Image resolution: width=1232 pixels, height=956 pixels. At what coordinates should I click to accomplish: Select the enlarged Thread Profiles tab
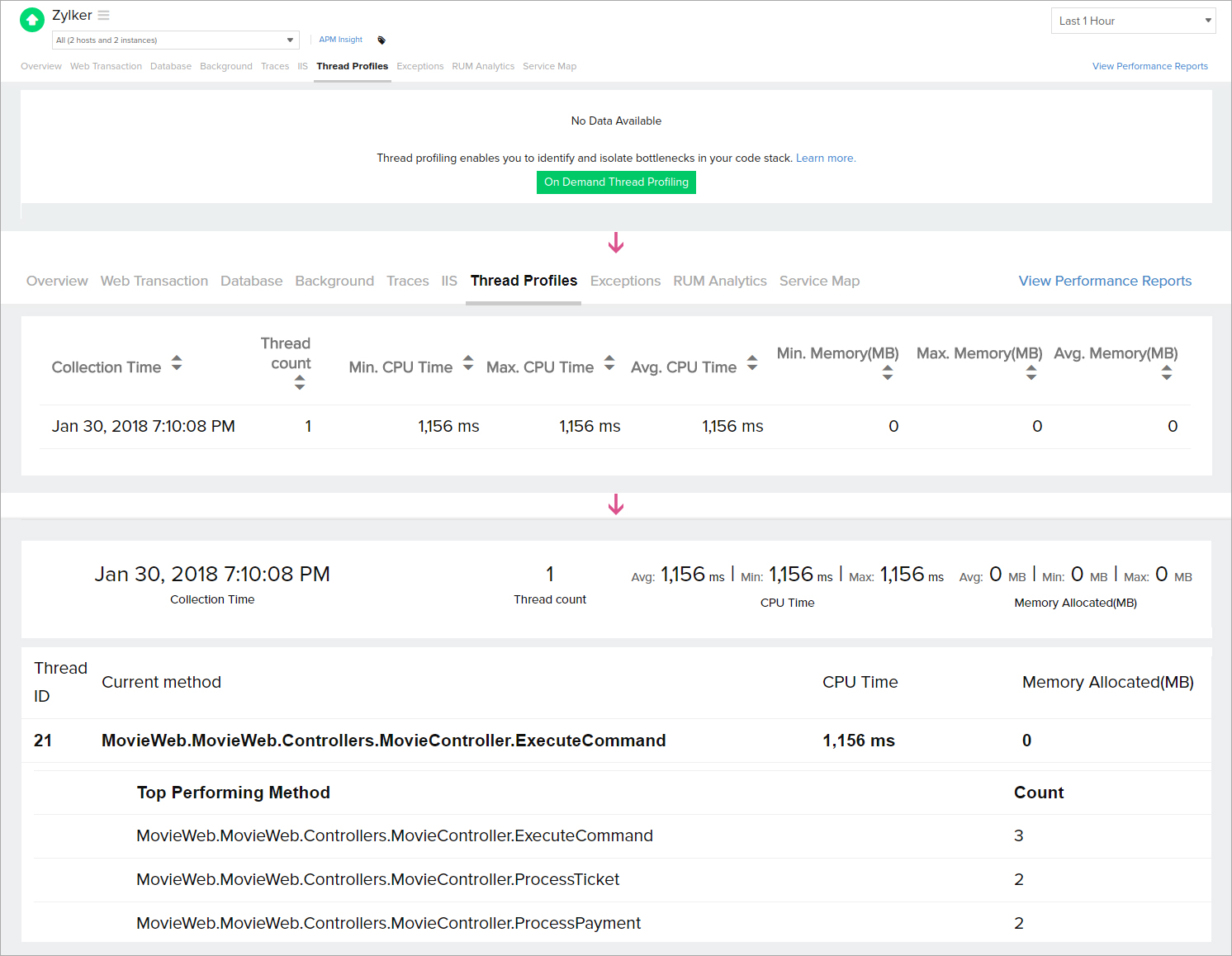click(x=524, y=281)
